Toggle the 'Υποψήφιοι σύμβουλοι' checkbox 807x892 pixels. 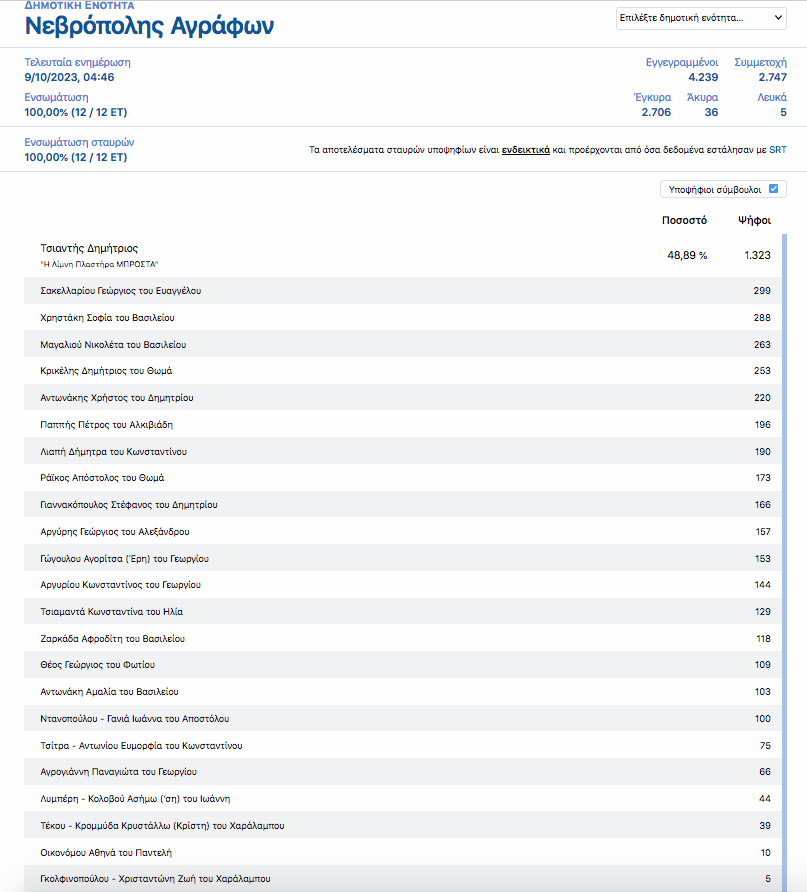pos(773,188)
